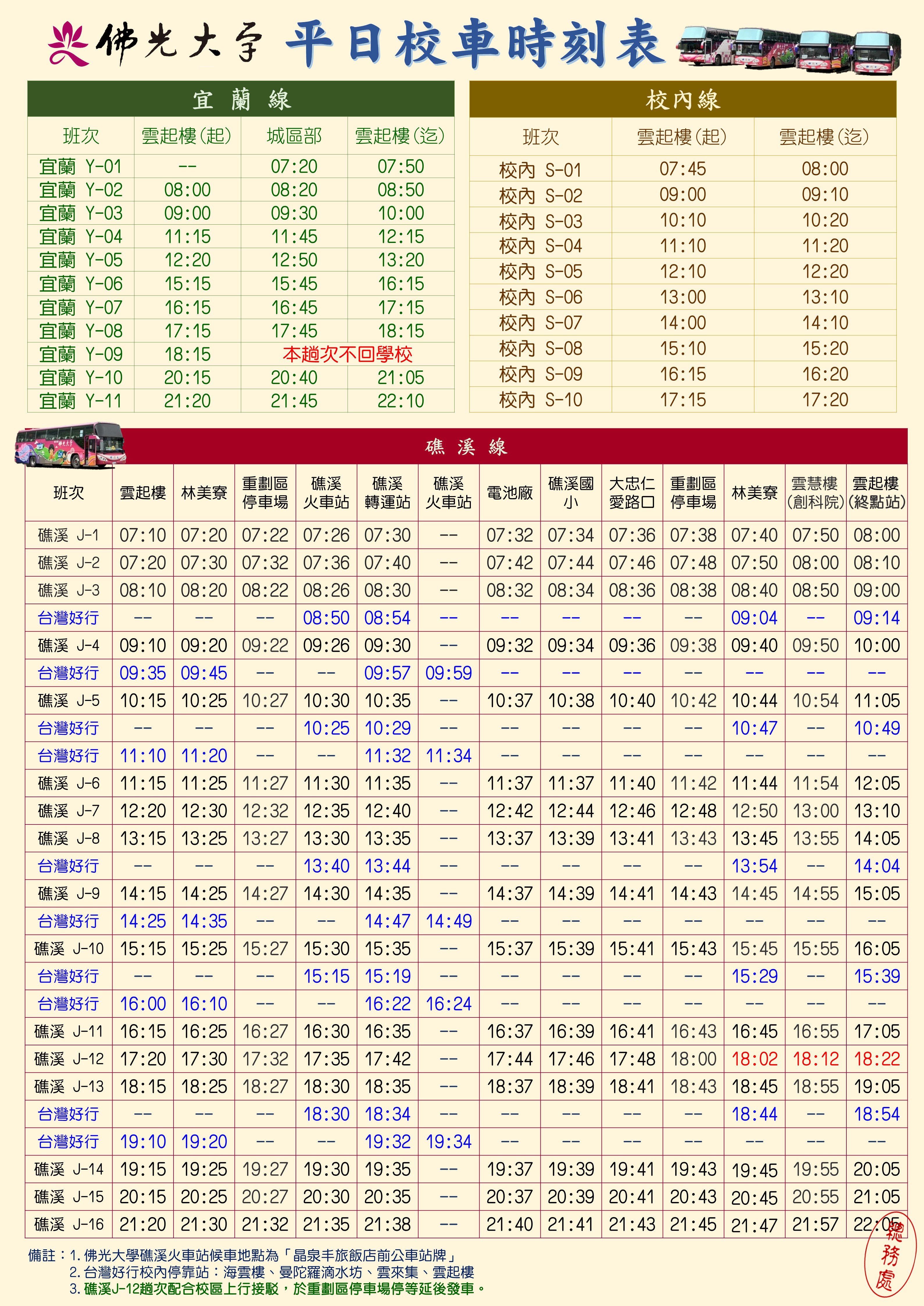Select the 校內 S-10 row label

click(x=541, y=400)
